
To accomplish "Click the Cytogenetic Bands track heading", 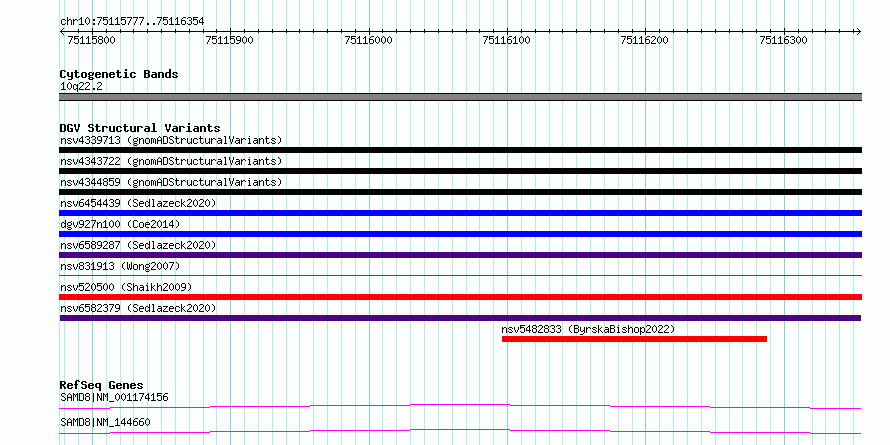I will click(119, 74).
